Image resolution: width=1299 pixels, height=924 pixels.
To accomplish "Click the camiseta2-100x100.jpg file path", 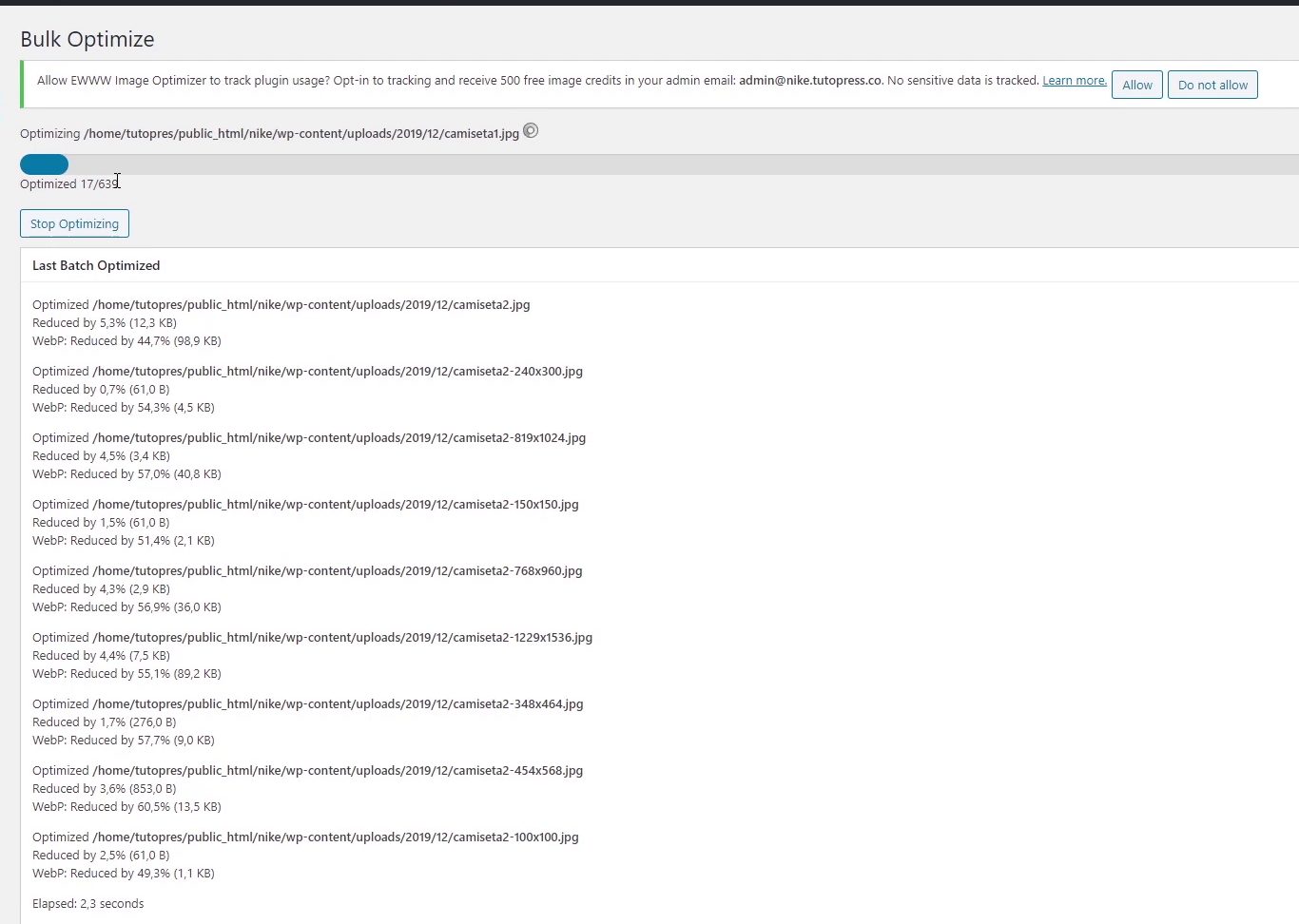I will click(336, 837).
